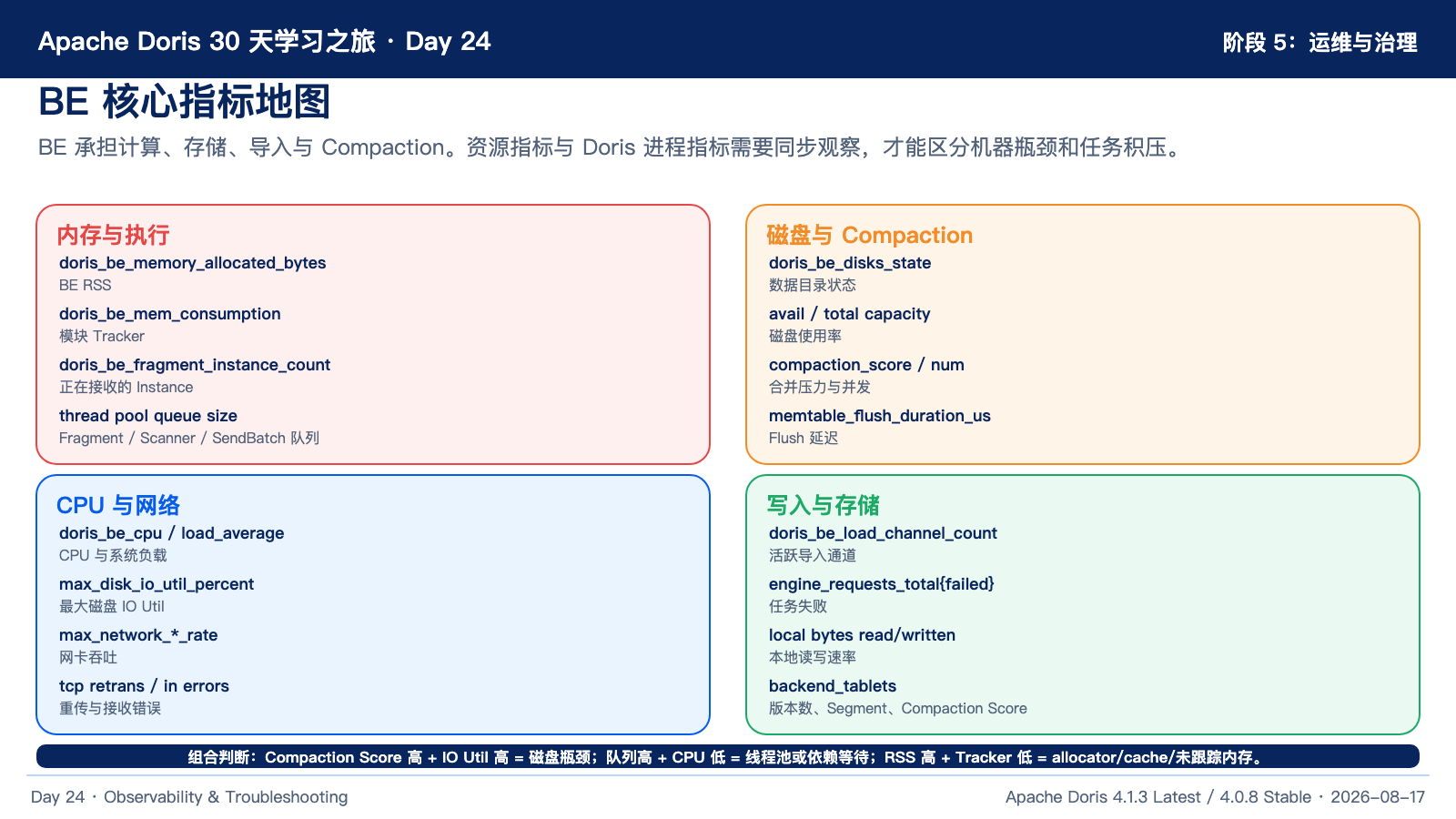
Task: Click the header text "Apache Doris 30 天学习之旅 · Day 24"
Action: click(x=264, y=42)
